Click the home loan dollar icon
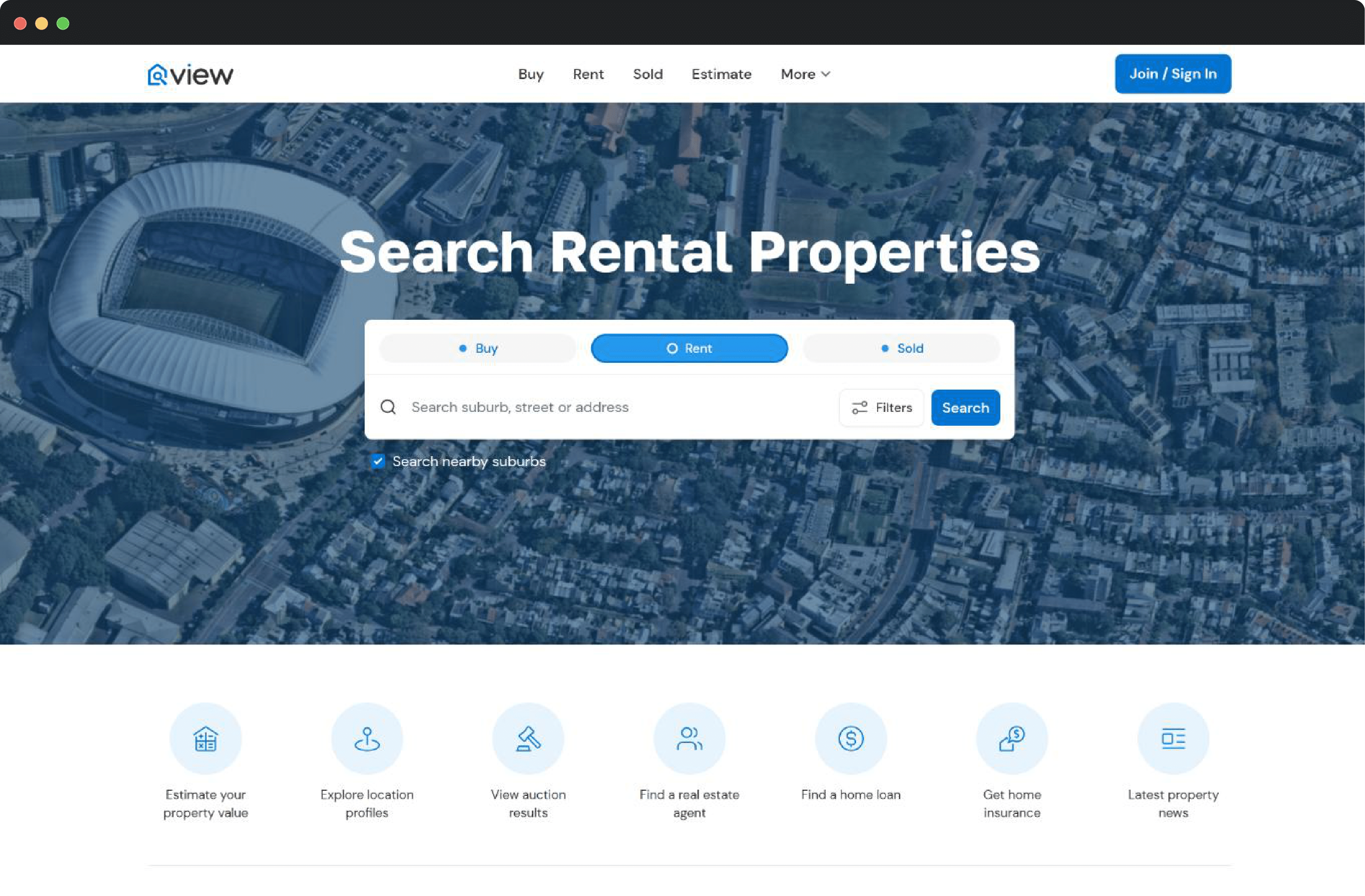The width and height of the screenshot is (1365, 896). (x=851, y=739)
